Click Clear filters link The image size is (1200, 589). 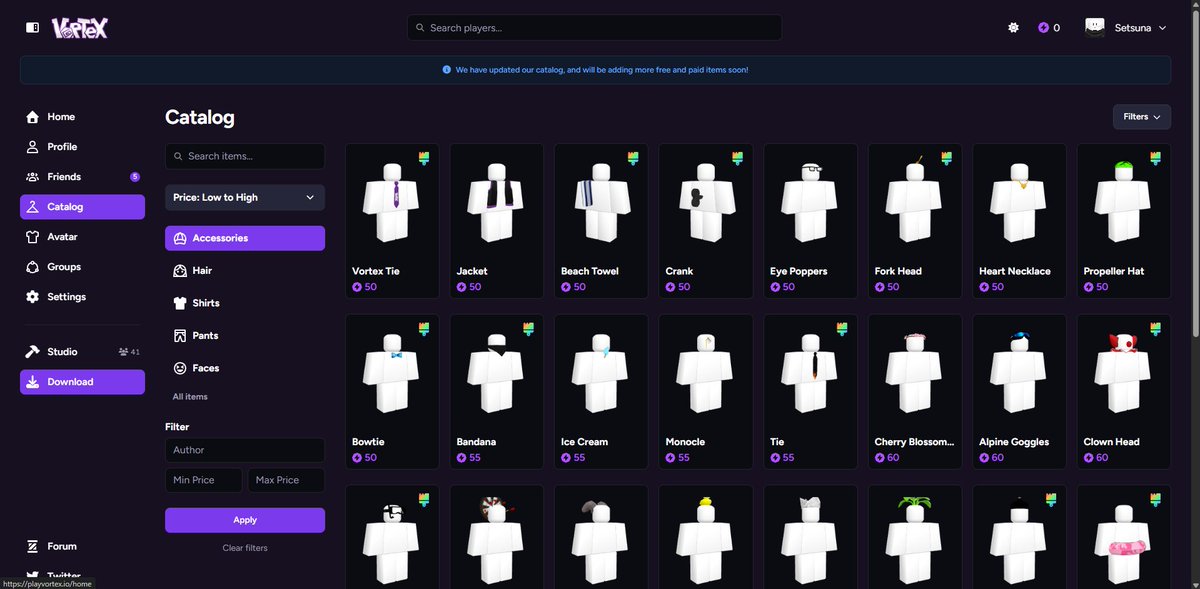click(x=245, y=548)
